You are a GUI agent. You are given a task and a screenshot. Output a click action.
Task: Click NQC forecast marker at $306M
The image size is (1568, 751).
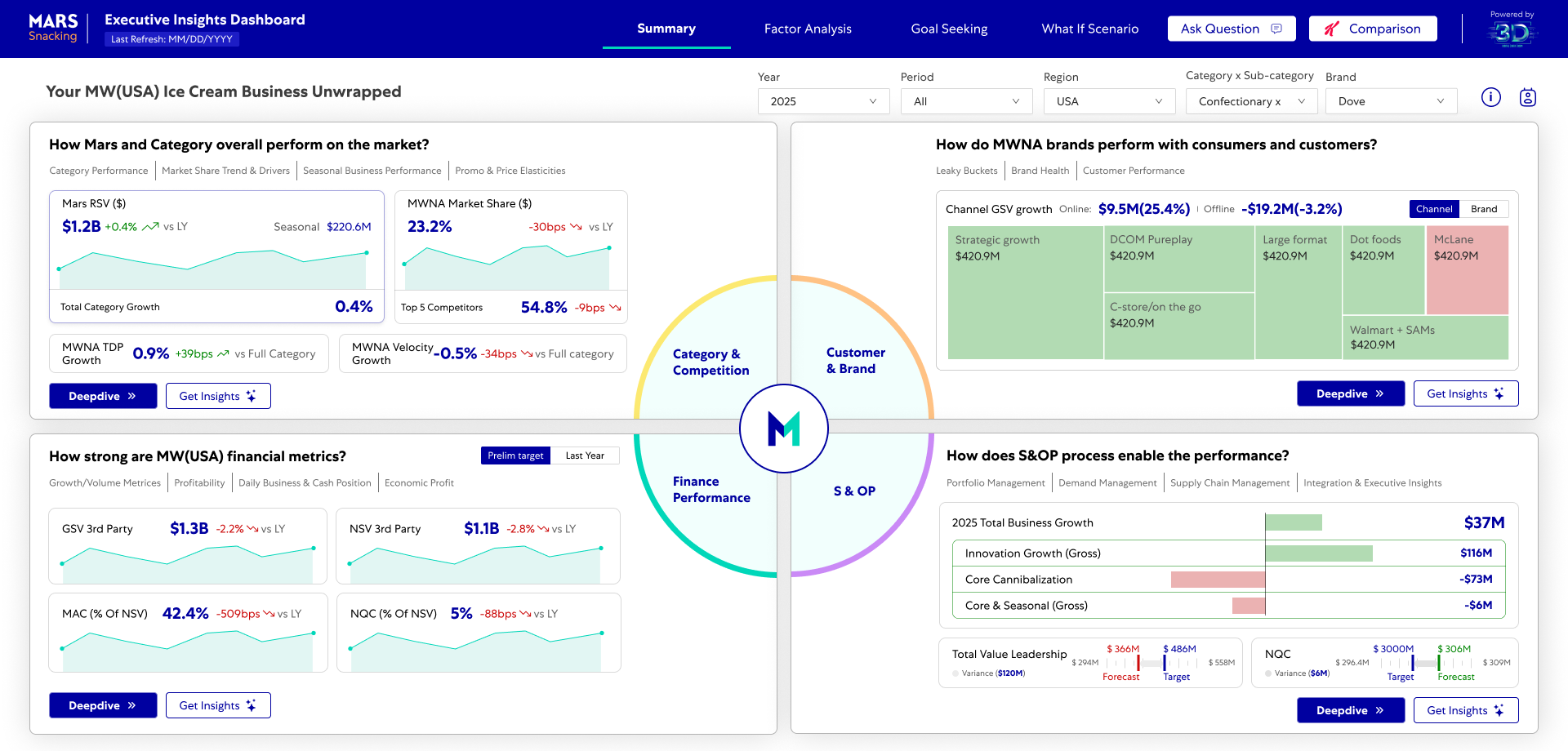point(1439,663)
